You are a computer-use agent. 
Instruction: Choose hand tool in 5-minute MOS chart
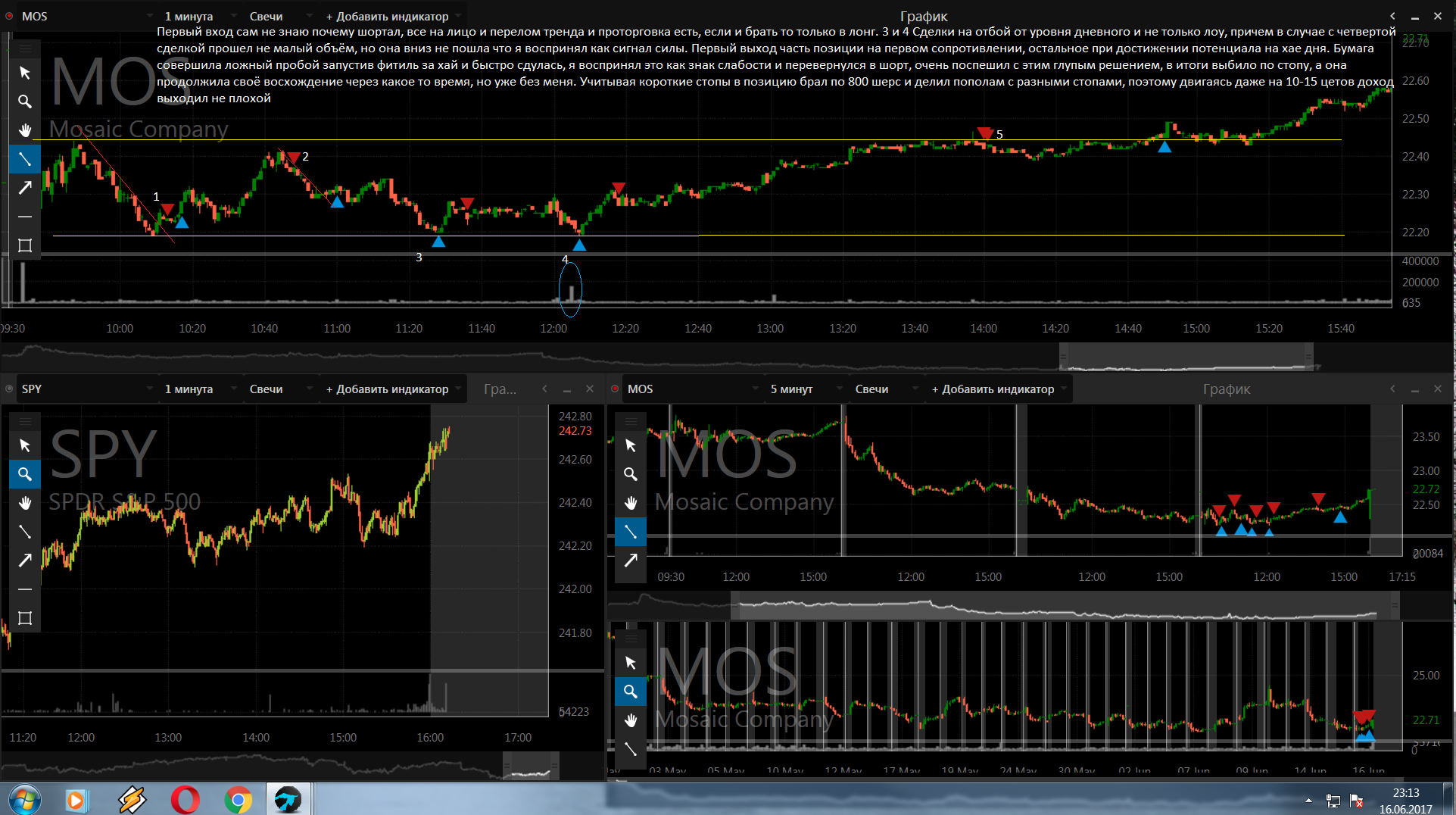(630, 503)
